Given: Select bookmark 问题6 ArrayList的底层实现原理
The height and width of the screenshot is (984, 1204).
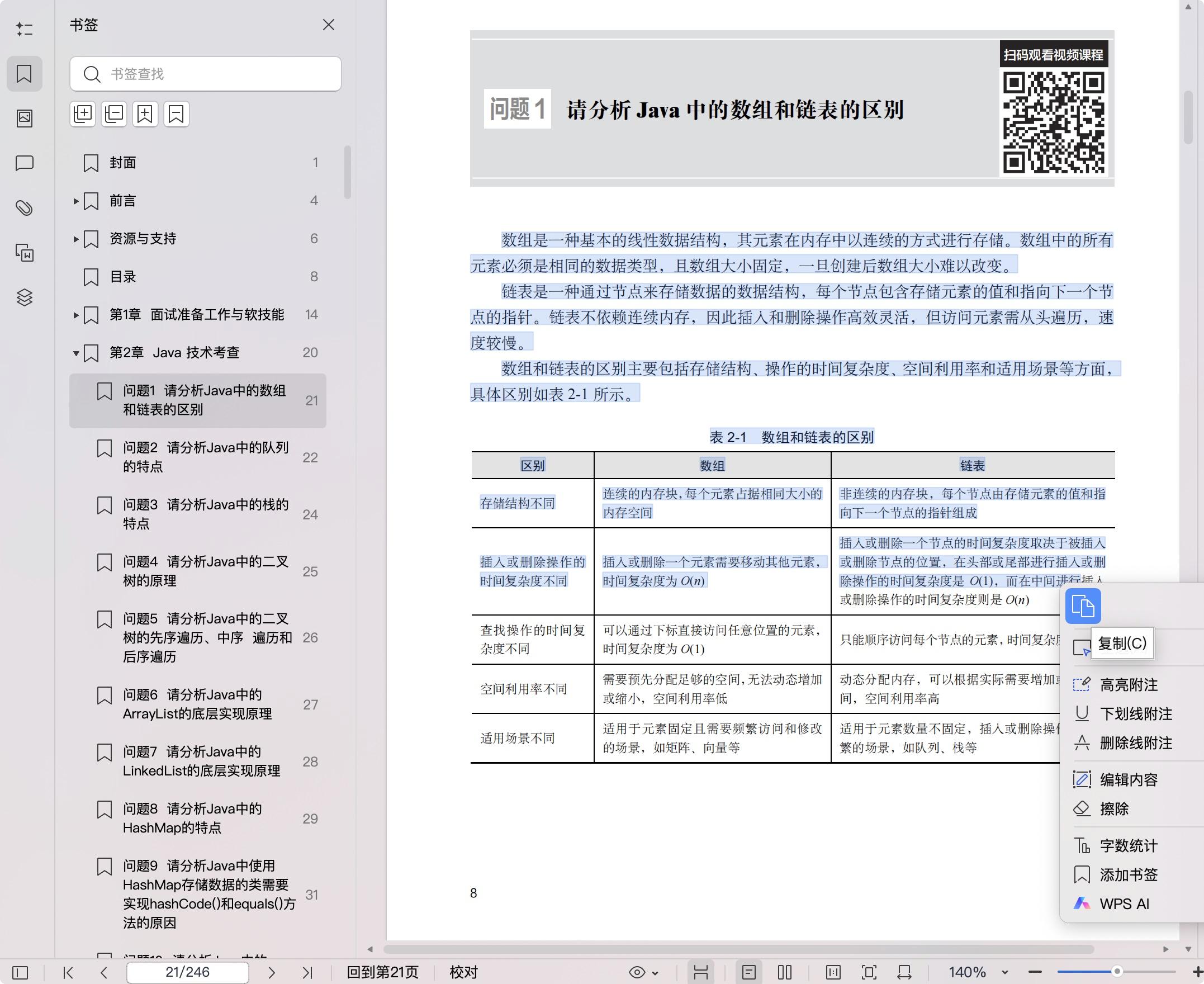Looking at the screenshot, I should point(198,704).
